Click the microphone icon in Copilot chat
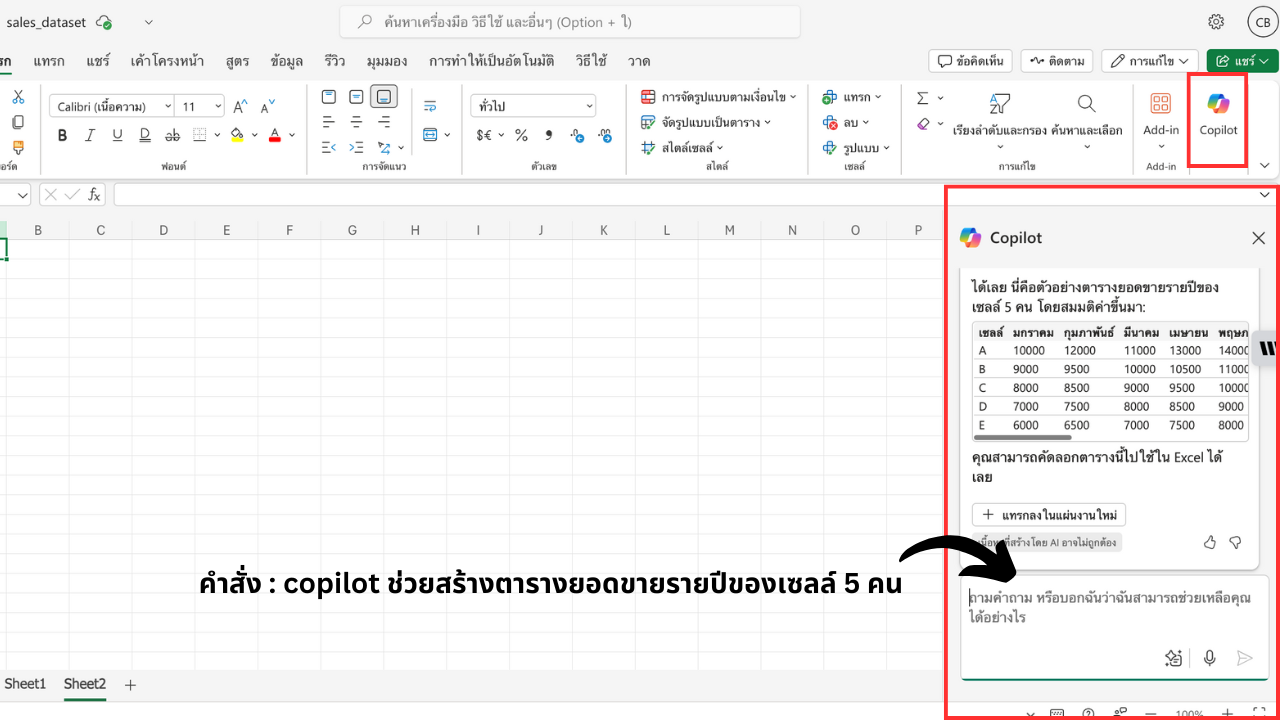The height and width of the screenshot is (720, 1280). (x=1209, y=657)
